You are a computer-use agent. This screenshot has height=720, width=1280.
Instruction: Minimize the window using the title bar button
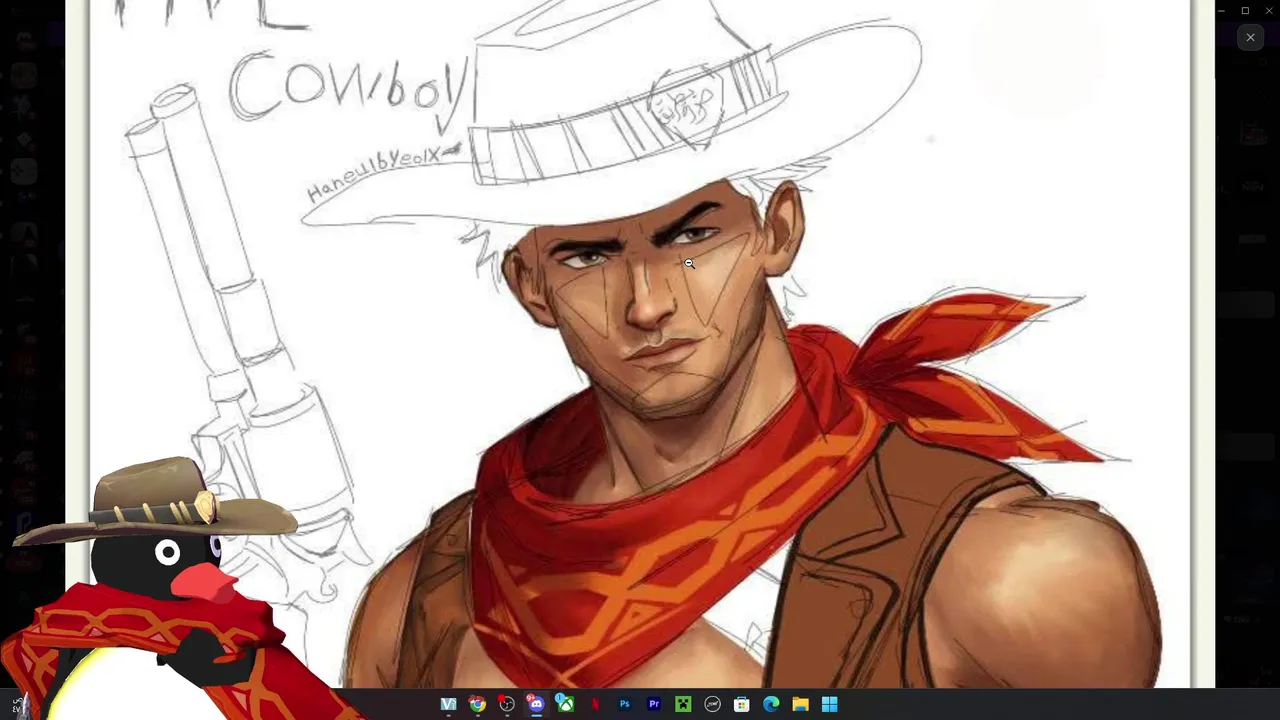point(1220,10)
